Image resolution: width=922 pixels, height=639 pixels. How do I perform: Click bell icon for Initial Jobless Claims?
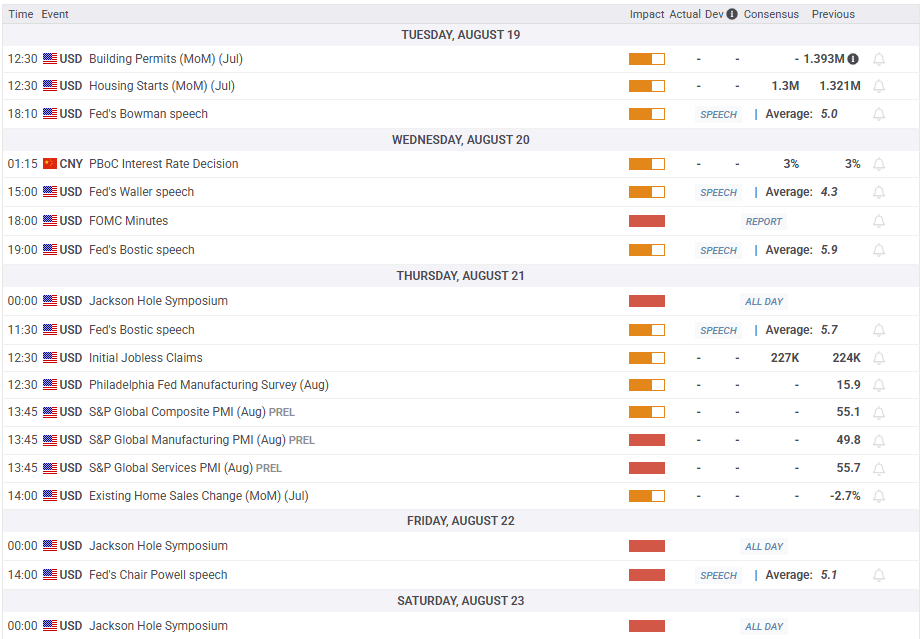(879, 358)
